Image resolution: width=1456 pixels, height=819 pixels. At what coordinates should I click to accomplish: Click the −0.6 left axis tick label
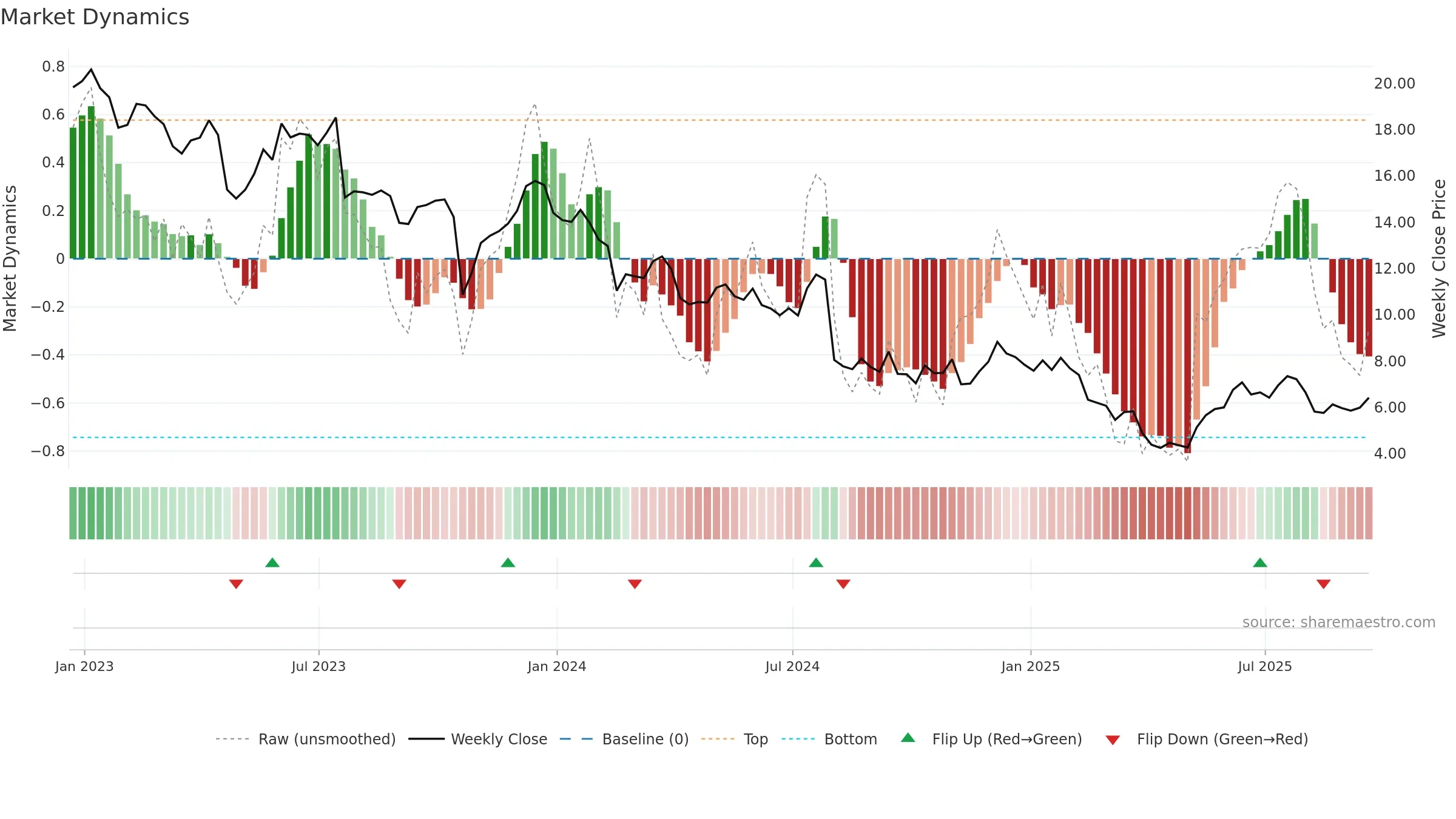coord(48,403)
